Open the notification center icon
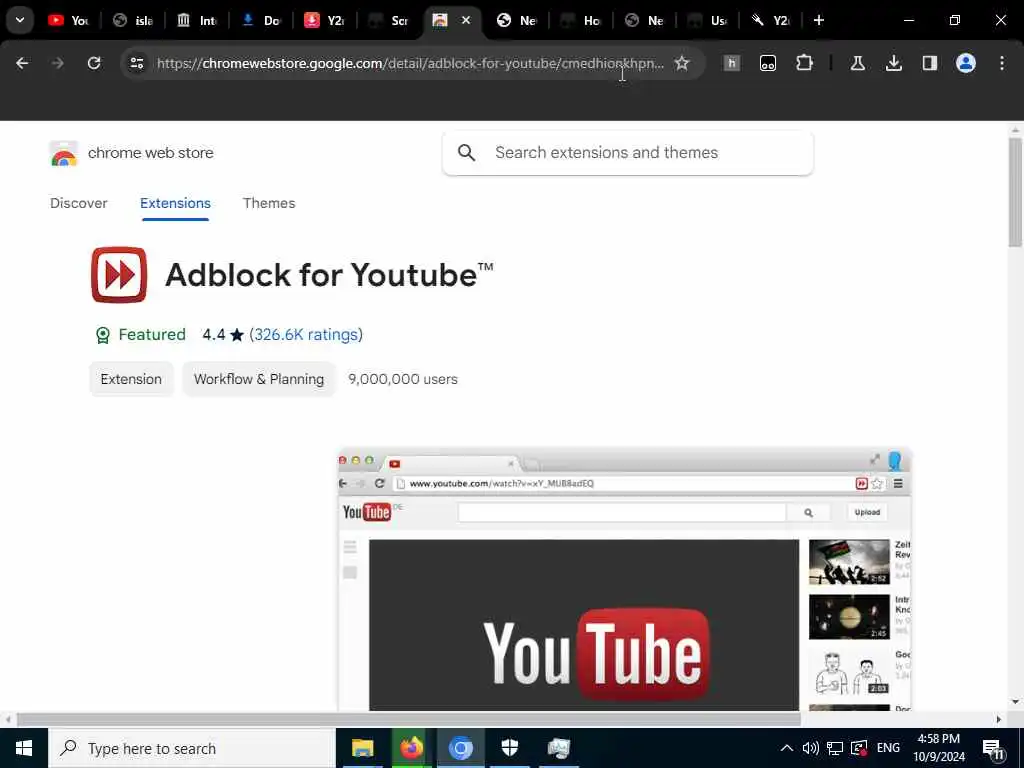This screenshot has width=1024, height=768. pos(993,748)
